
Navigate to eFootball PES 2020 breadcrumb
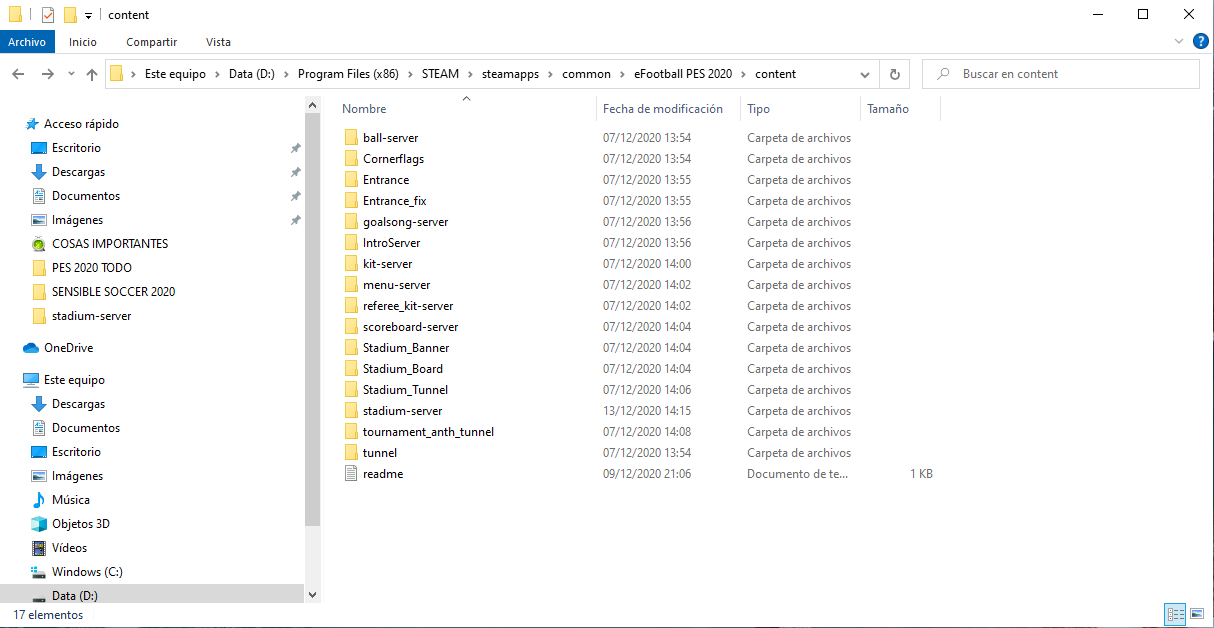[x=683, y=74]
